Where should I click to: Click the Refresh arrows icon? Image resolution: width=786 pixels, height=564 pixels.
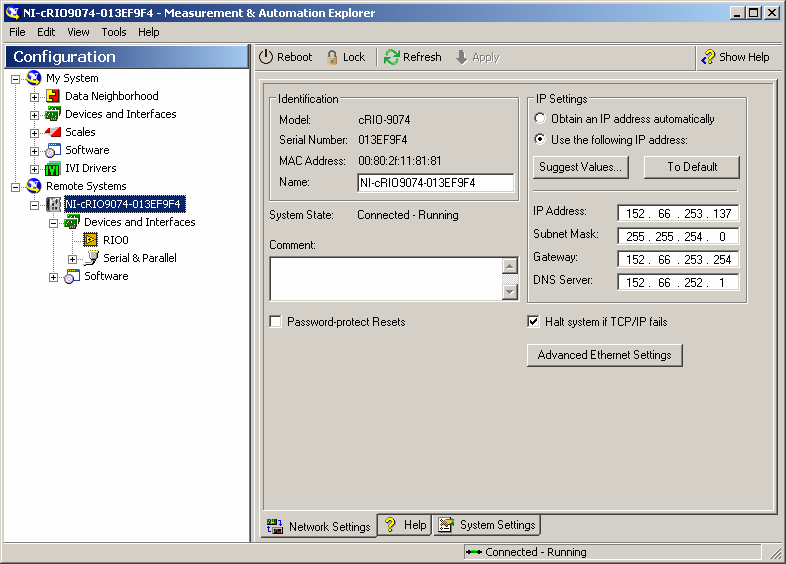(391, 57)
